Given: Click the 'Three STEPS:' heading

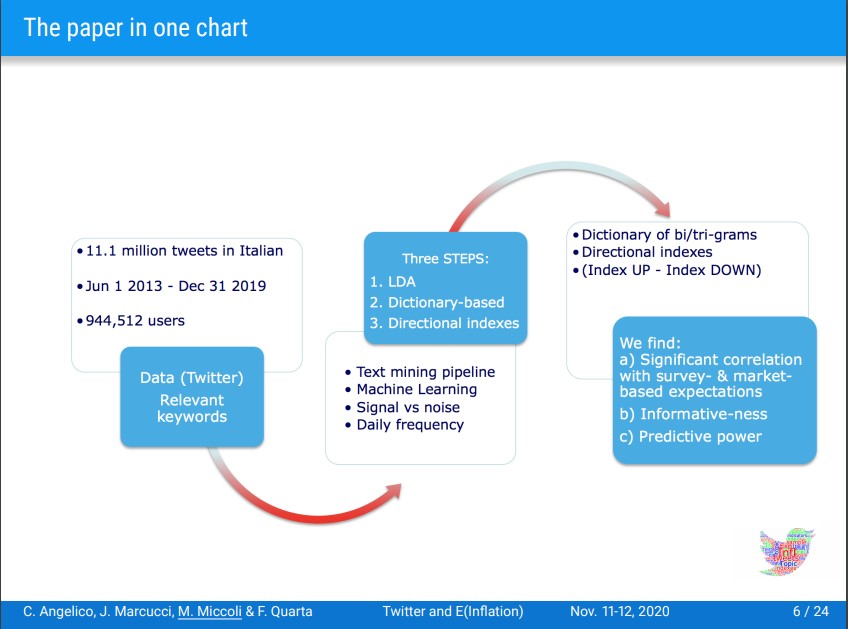Looking at the screenshot, I should [x=445, y=259].
